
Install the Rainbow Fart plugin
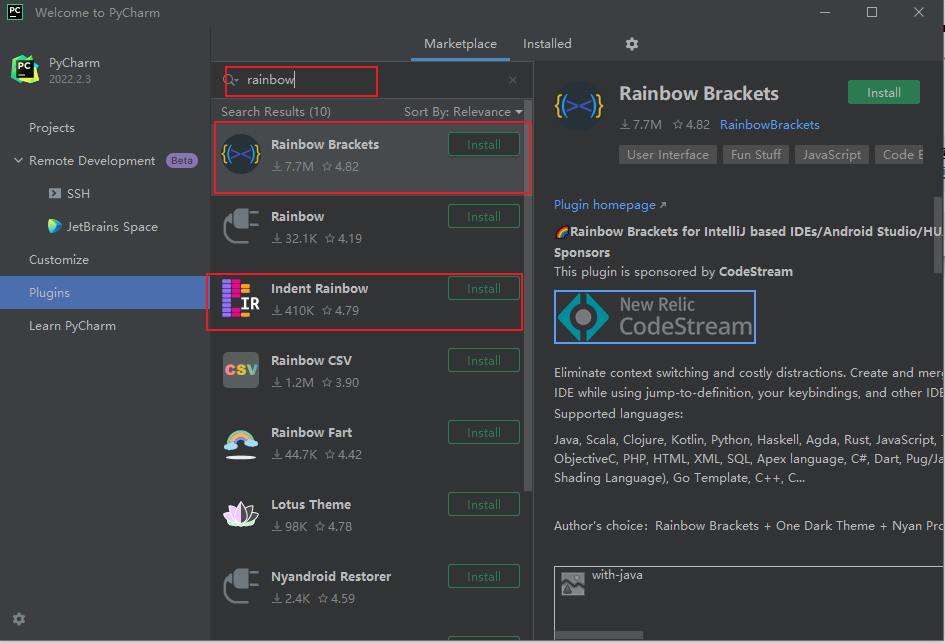pyautogui.click(x=484, y=433)
